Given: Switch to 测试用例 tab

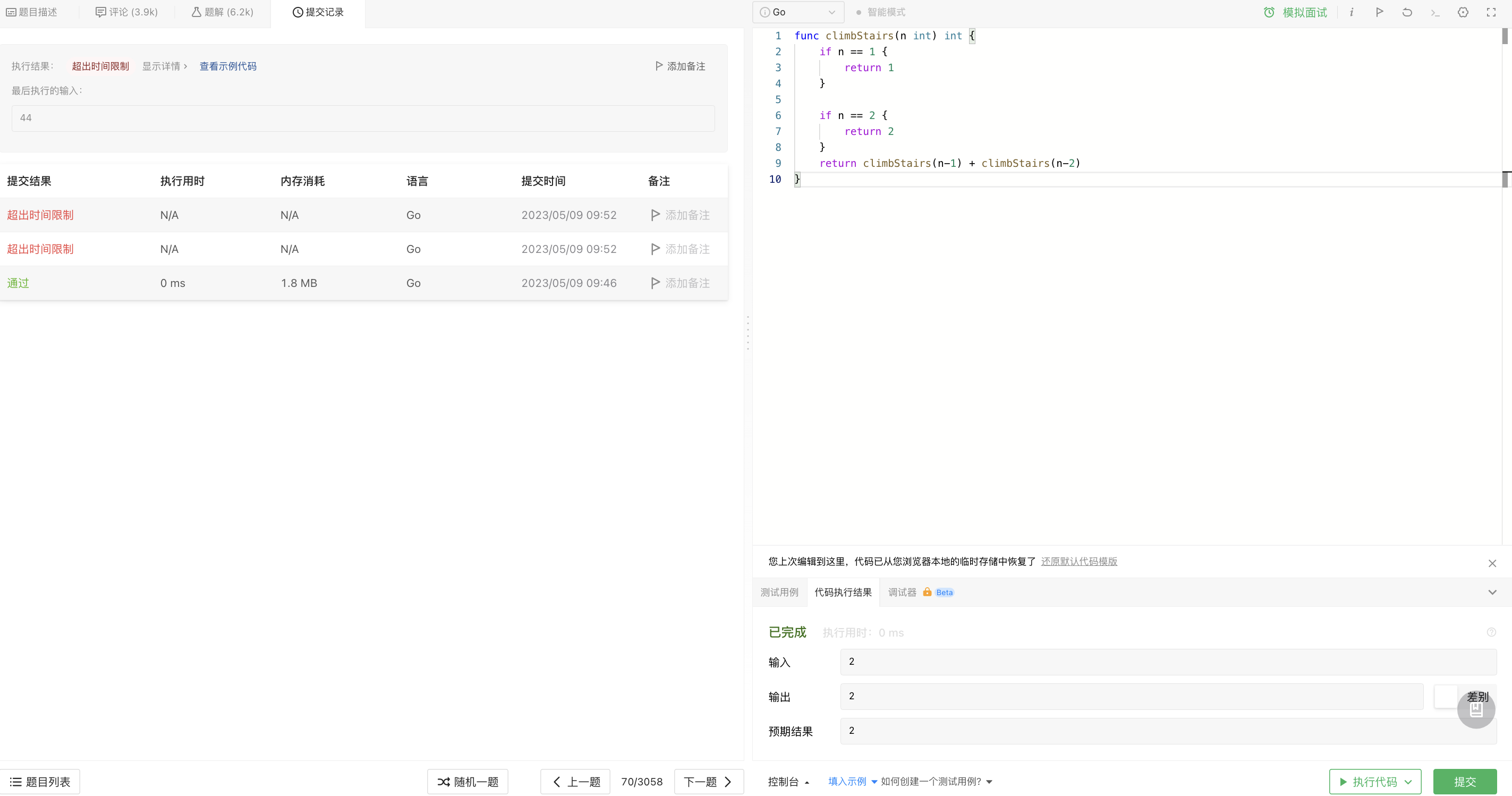Looking at the screenshot, I should point(779,592).
